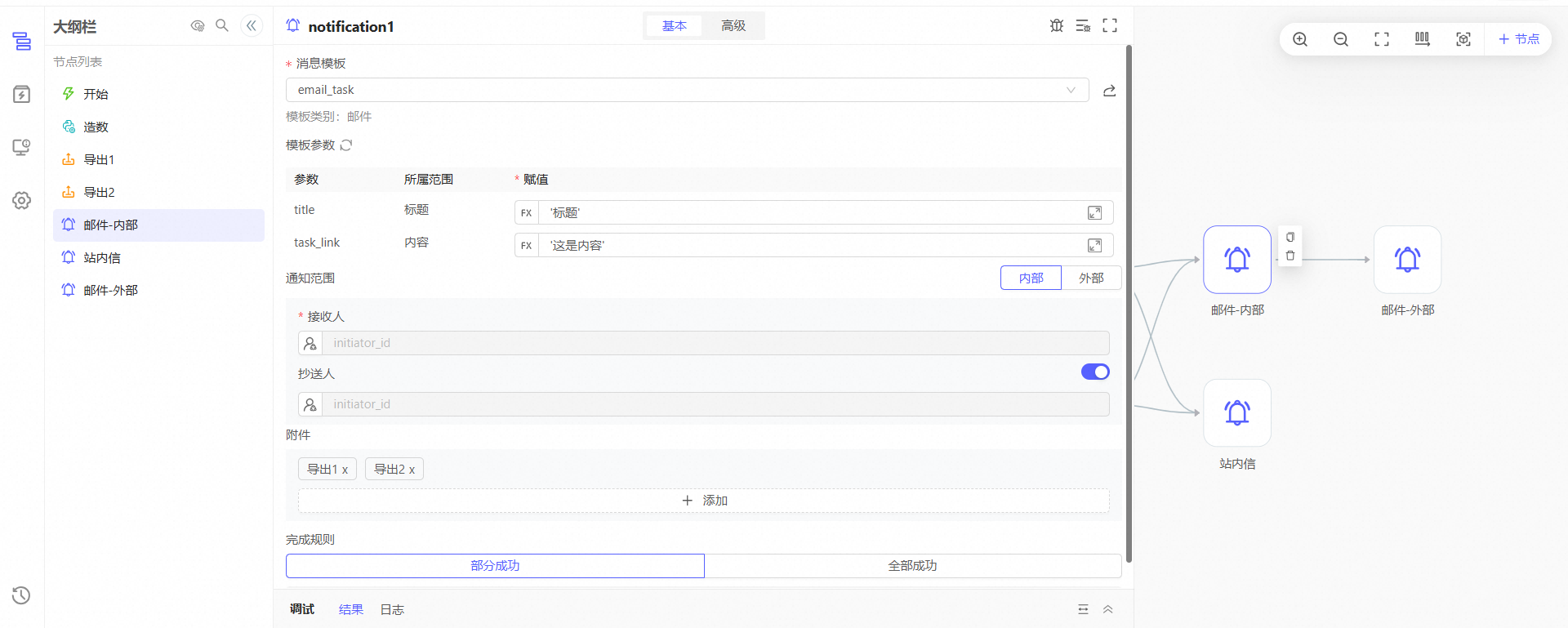Click the fullscreen icon in notification1 header

1110,25
